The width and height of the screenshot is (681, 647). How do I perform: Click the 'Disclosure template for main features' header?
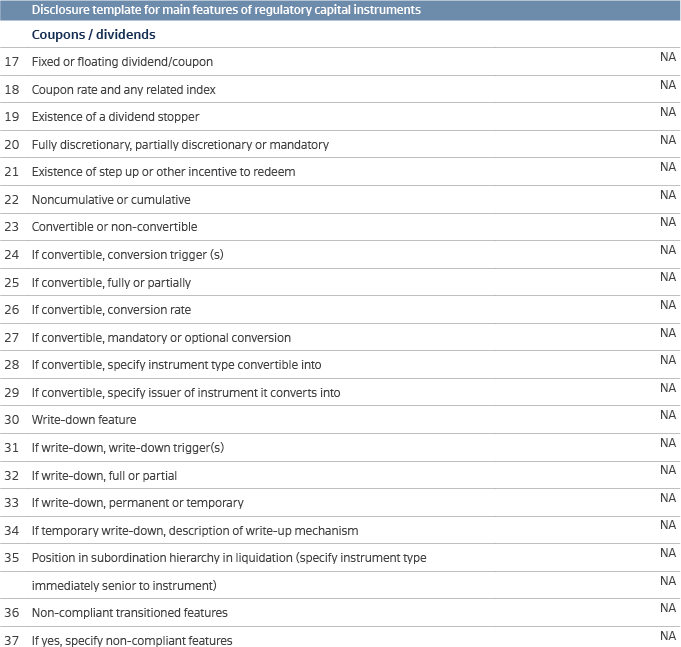point(225,10)
